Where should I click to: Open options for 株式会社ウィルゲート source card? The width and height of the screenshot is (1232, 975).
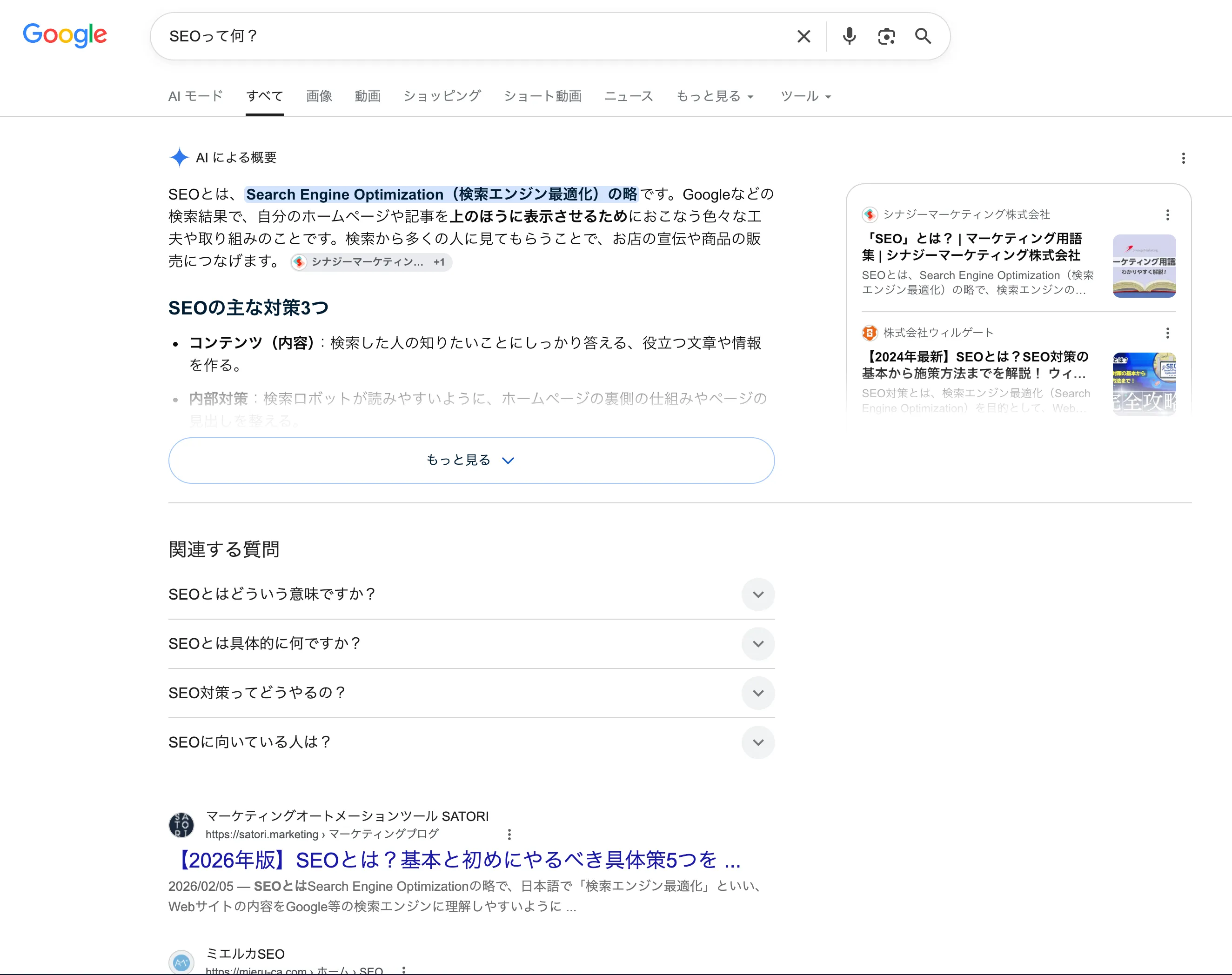click(x=1167, y=333)
